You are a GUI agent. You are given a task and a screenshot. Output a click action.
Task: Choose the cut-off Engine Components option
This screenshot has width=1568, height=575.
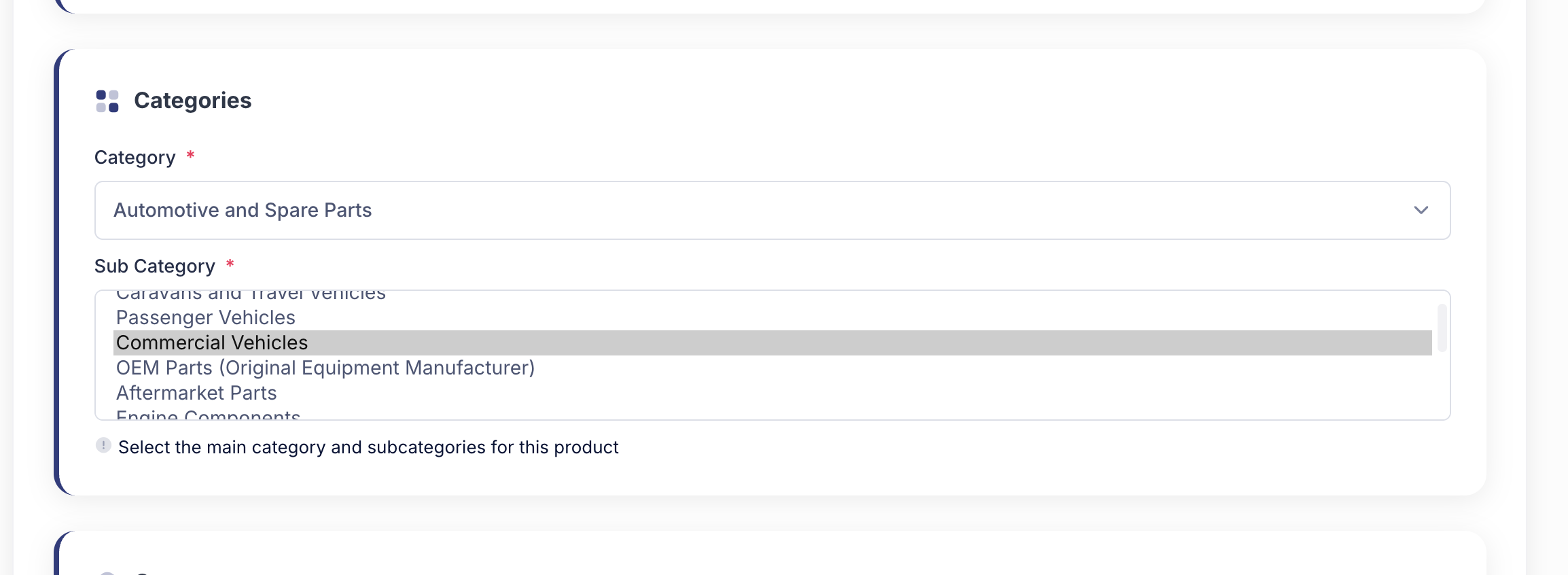[208, 415]
